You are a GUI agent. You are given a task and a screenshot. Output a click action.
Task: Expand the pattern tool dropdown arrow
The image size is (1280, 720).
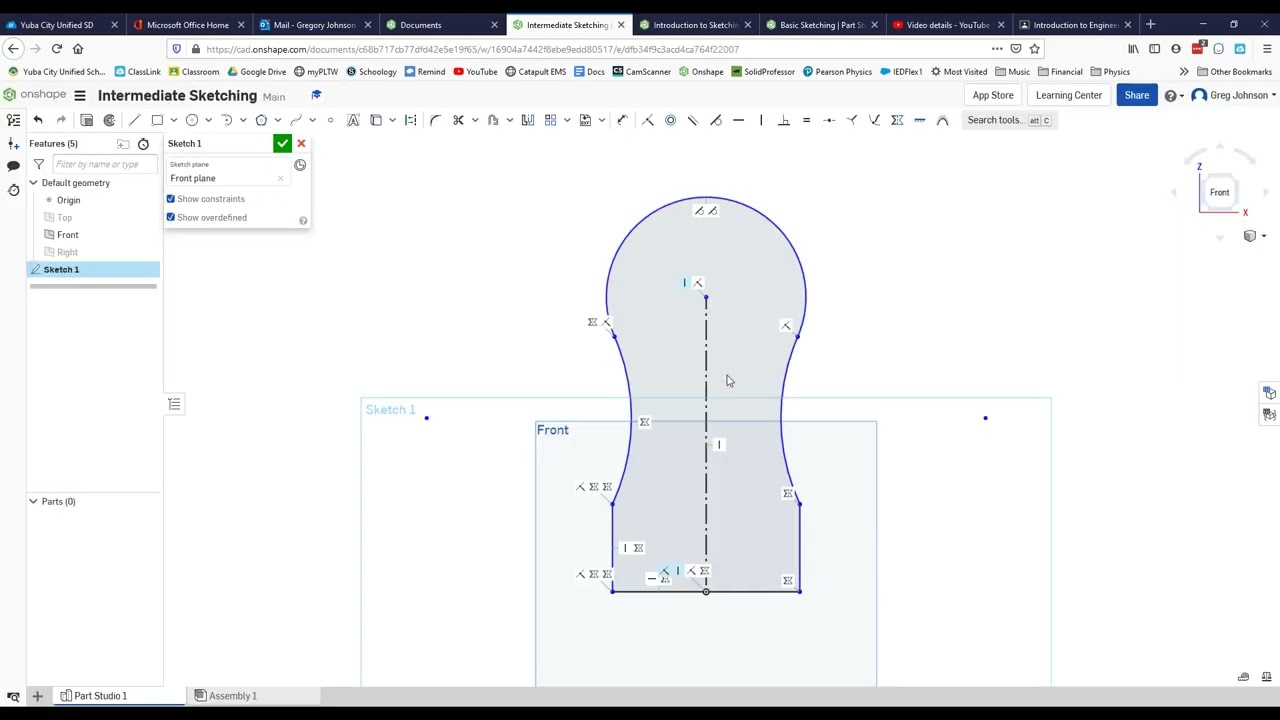(567, 120)
